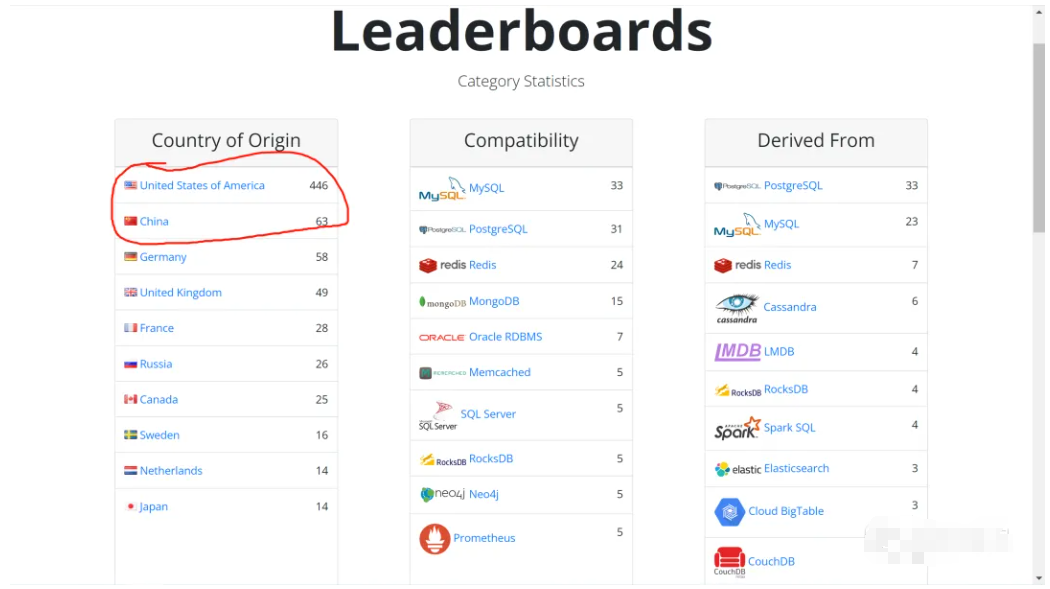The height and width of the screenshot is (589, 1050).
Task: Click the MySQL logo under Derived From
Action: (737, 226)
